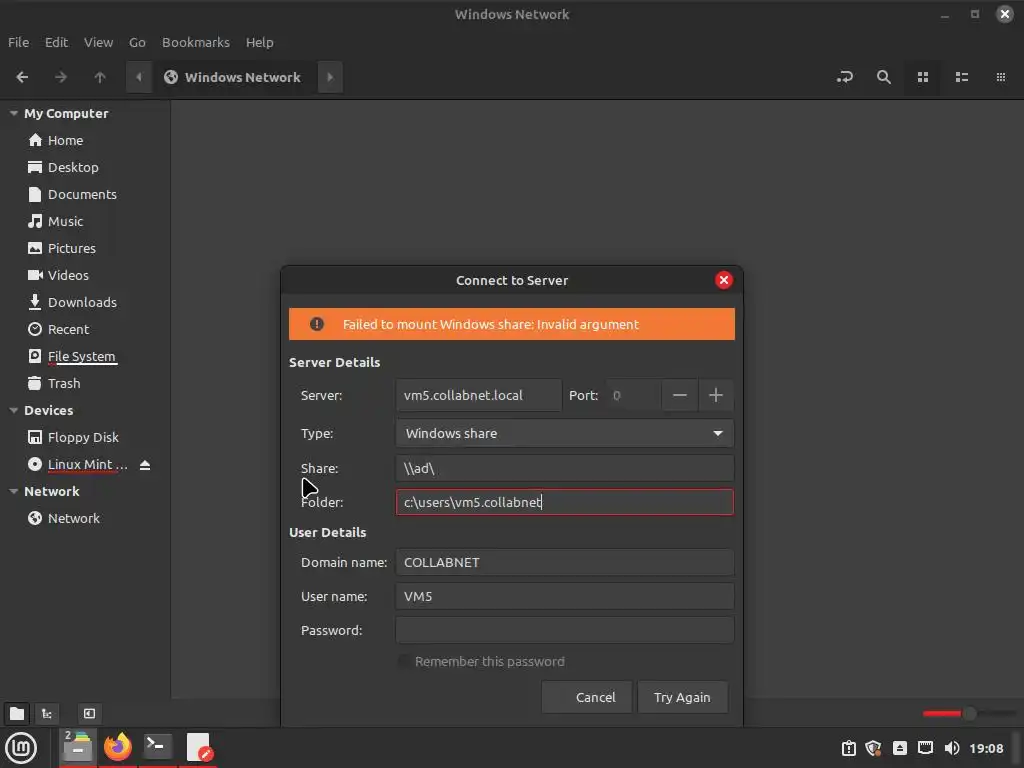Increase the port number with plus
Image resolution: width=1024 pixels, height=768 pixels.
(716, 395)
